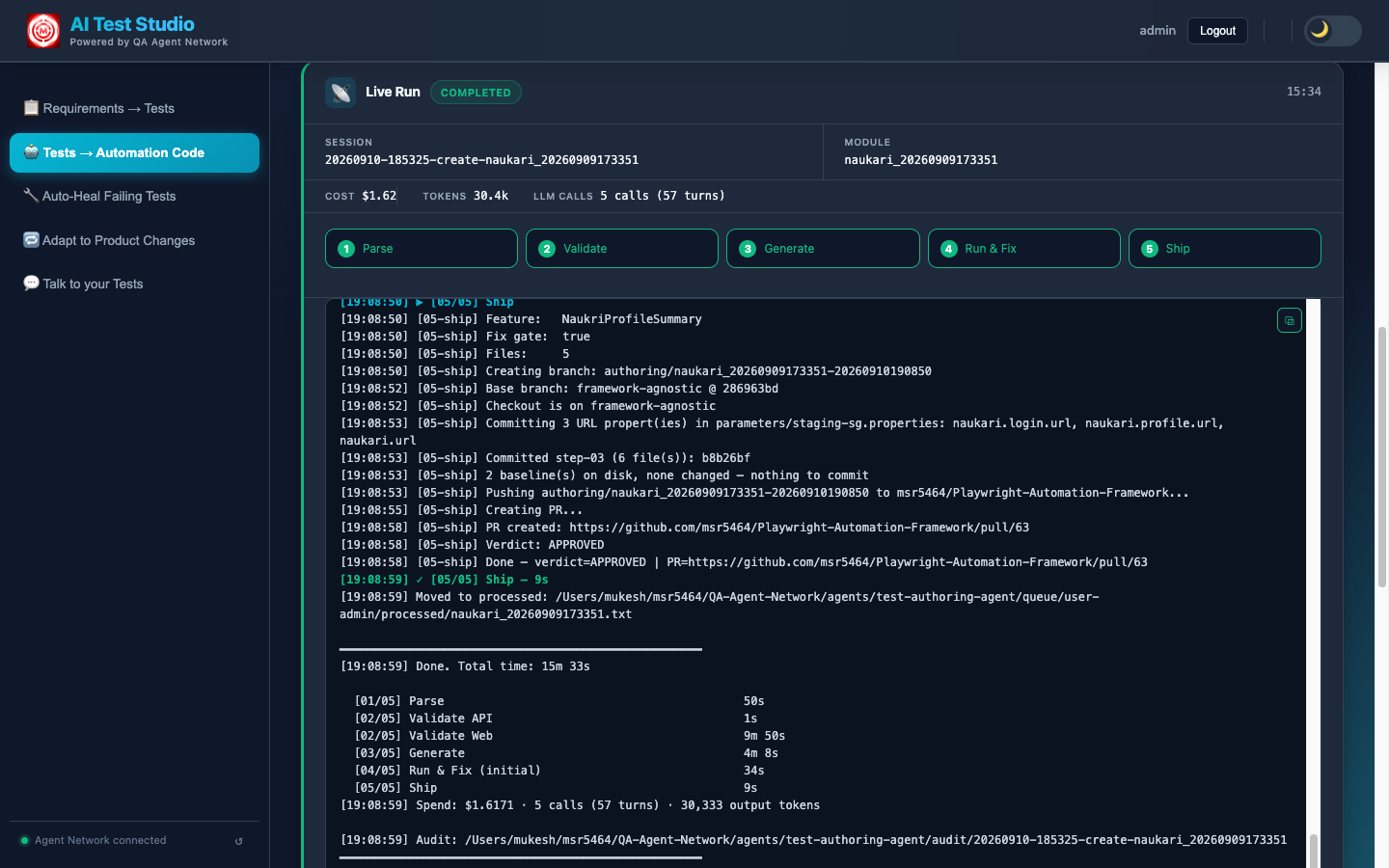
Task: Toggle the dark mode moon switch
Action: [x=1332, y=31]
